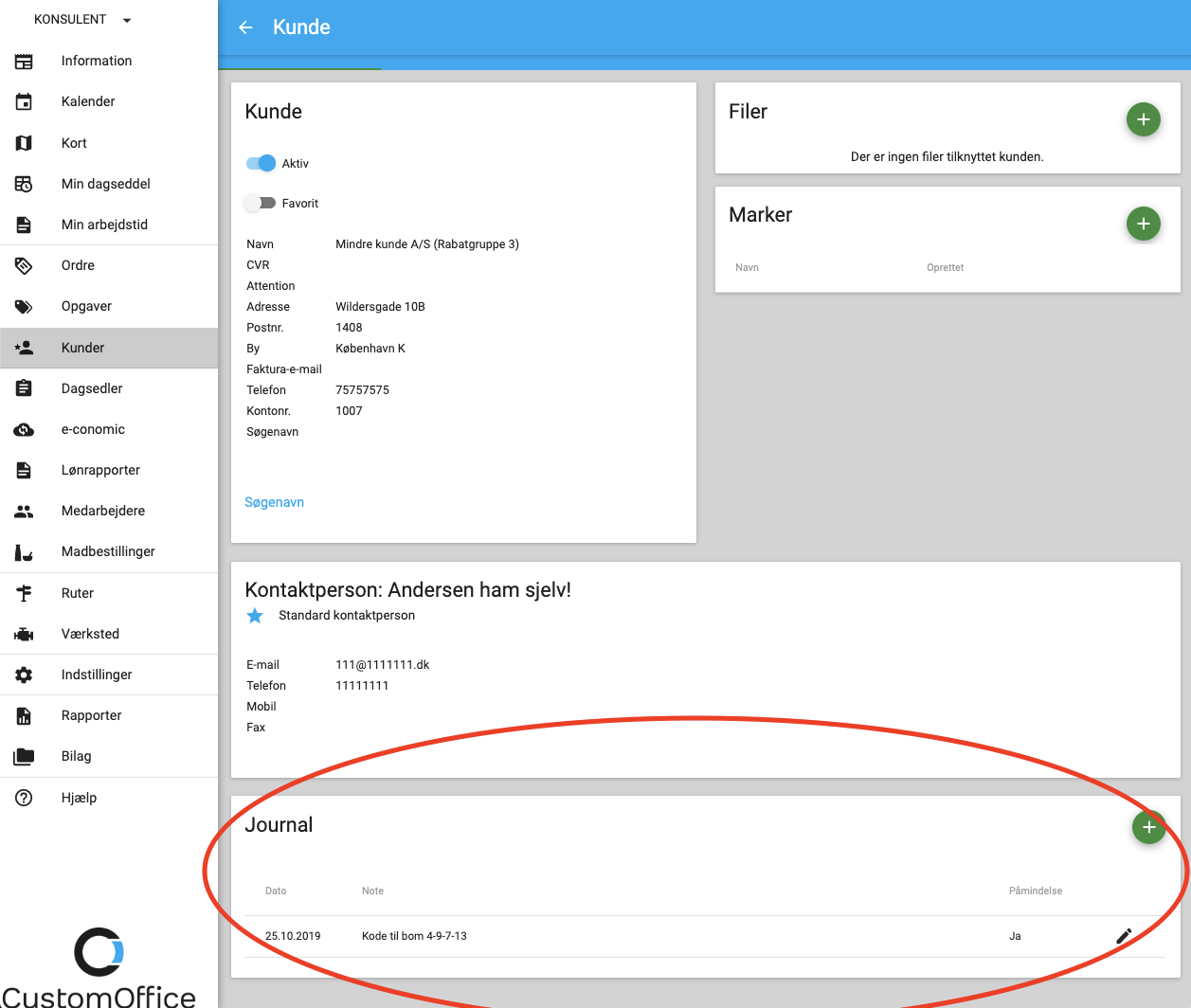Click the CustomOffice logo
This screenshot has width=1191, height=1008.
click(99, 967)
